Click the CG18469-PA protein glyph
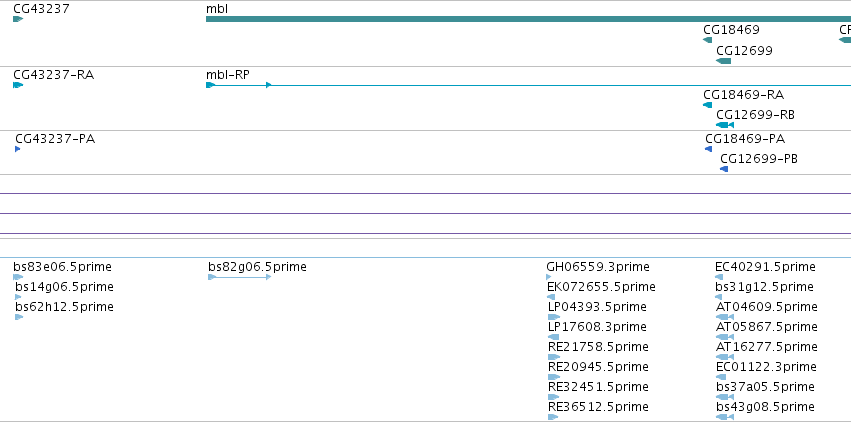 click(x=708, y=149)
